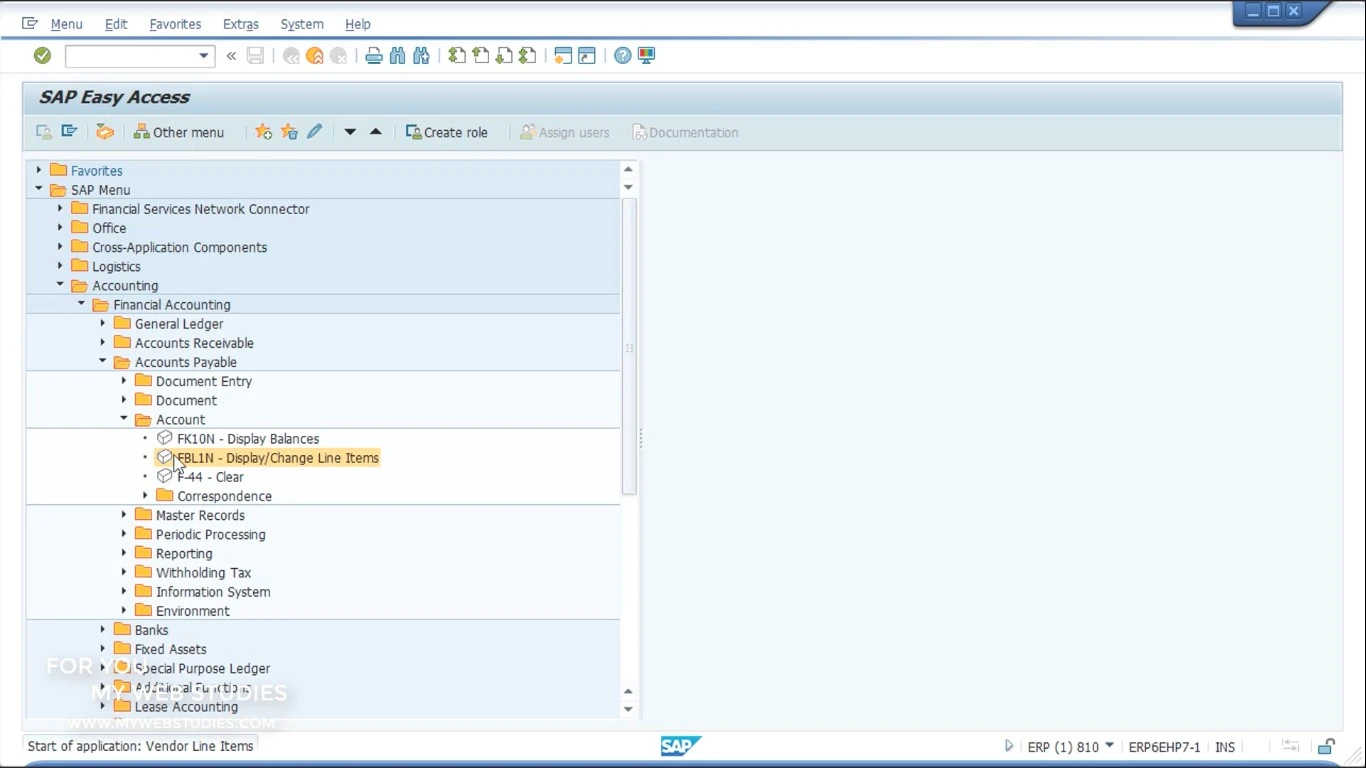
Task: Open the transaction command field dropdown
Action: [x=204, y=56]
